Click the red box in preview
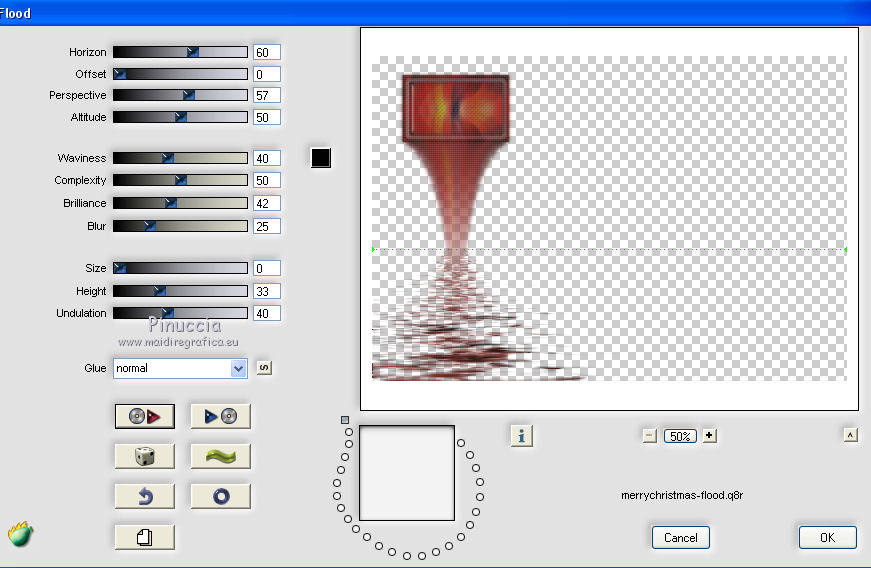This screenshot has height=568, width=871. point(455,108)
